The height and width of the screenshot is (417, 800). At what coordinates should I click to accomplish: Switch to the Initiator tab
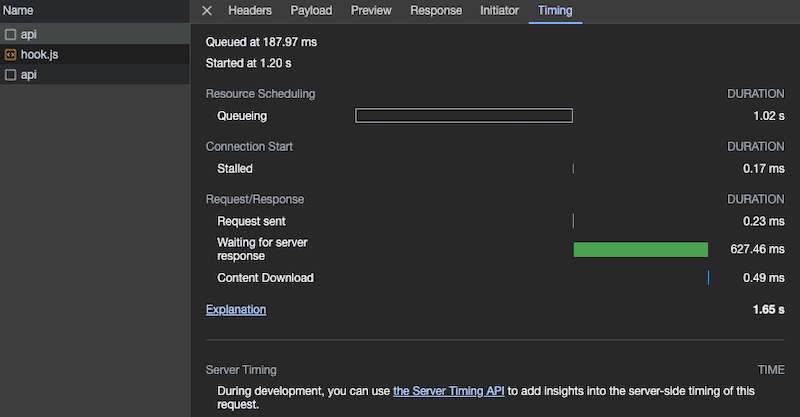click(499, 11)
